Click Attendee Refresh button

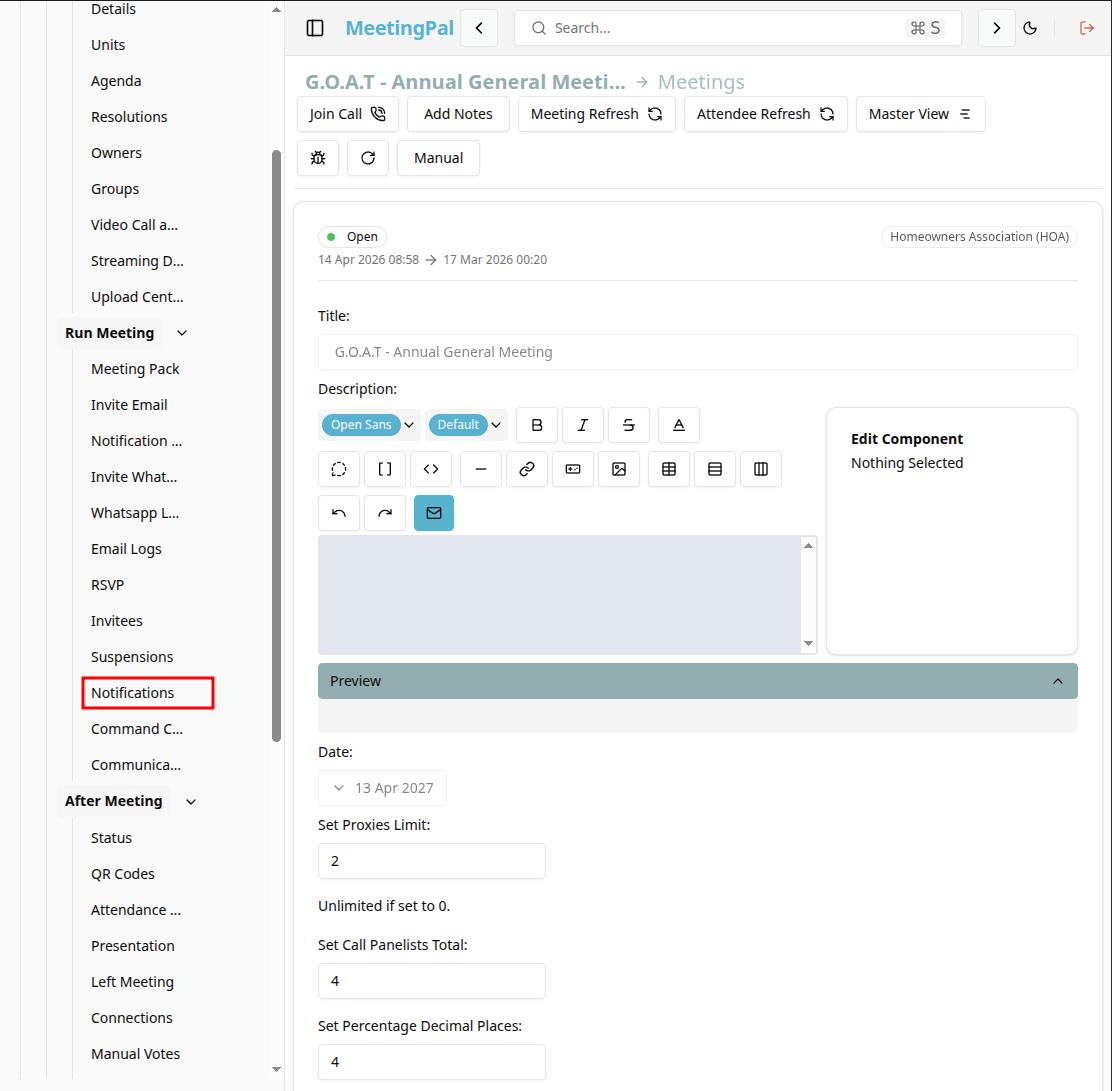(765, 114)
